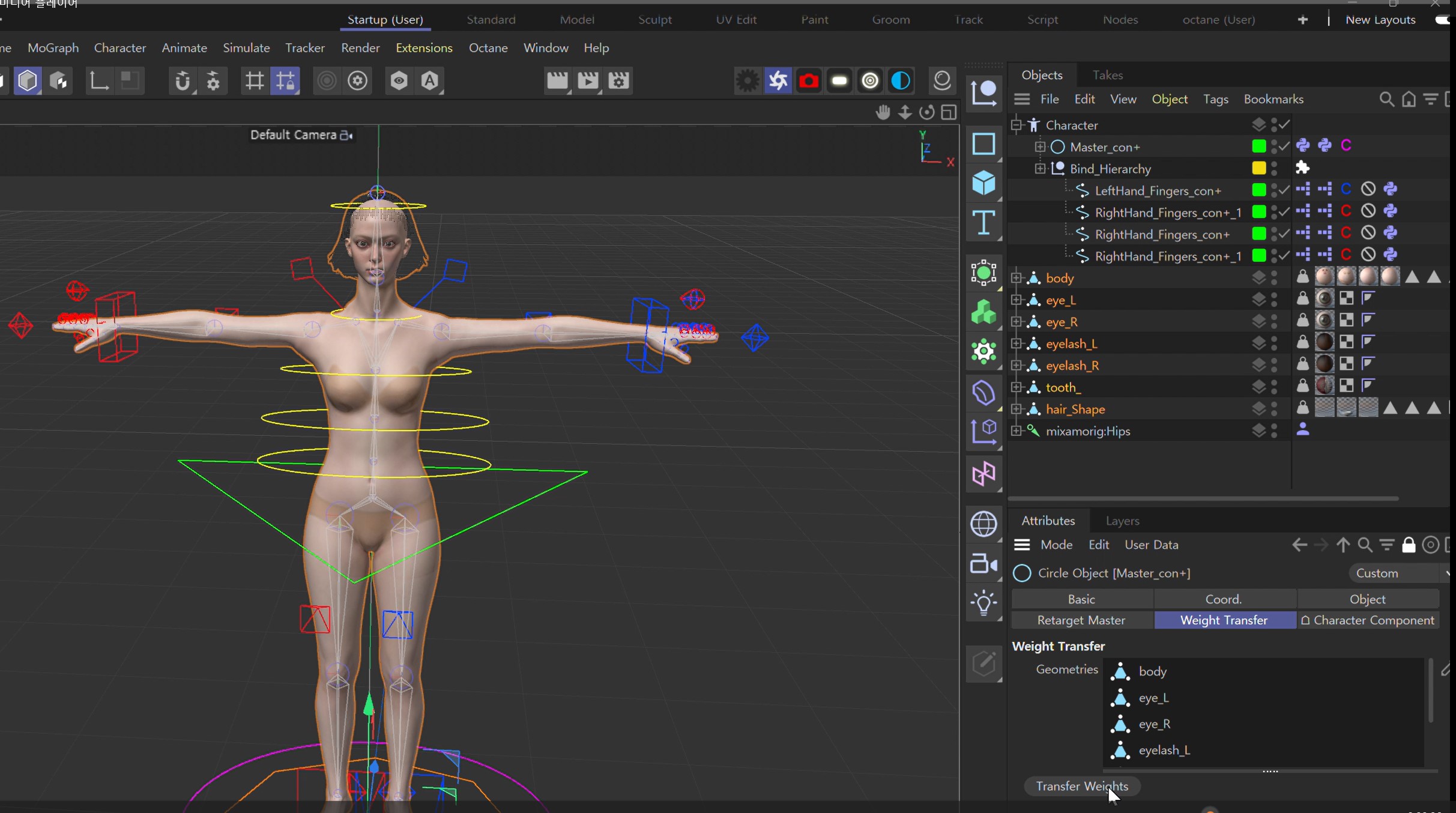This screenshot has width=1456, height=813.
Task: Toggle visibility dots for tooth_ object
Action: coord(1274,387)
